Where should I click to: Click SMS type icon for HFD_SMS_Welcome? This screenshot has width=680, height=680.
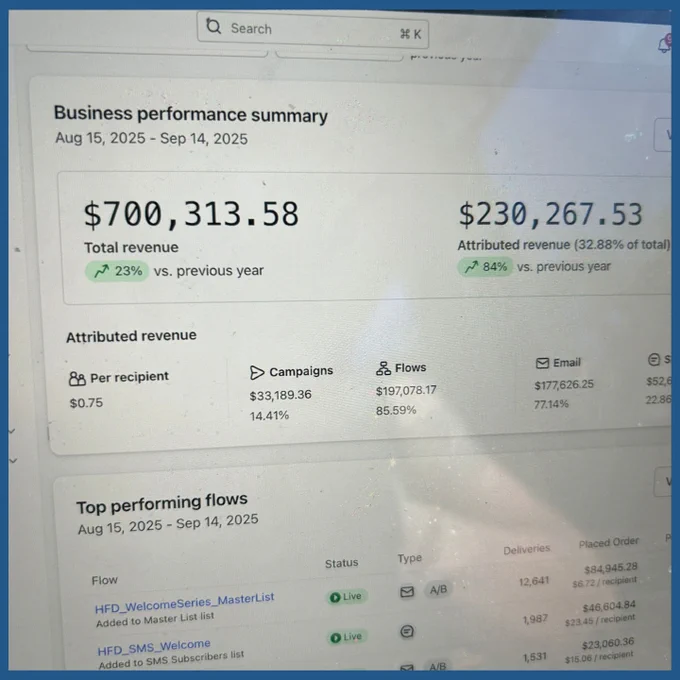(x=406, y=631)
